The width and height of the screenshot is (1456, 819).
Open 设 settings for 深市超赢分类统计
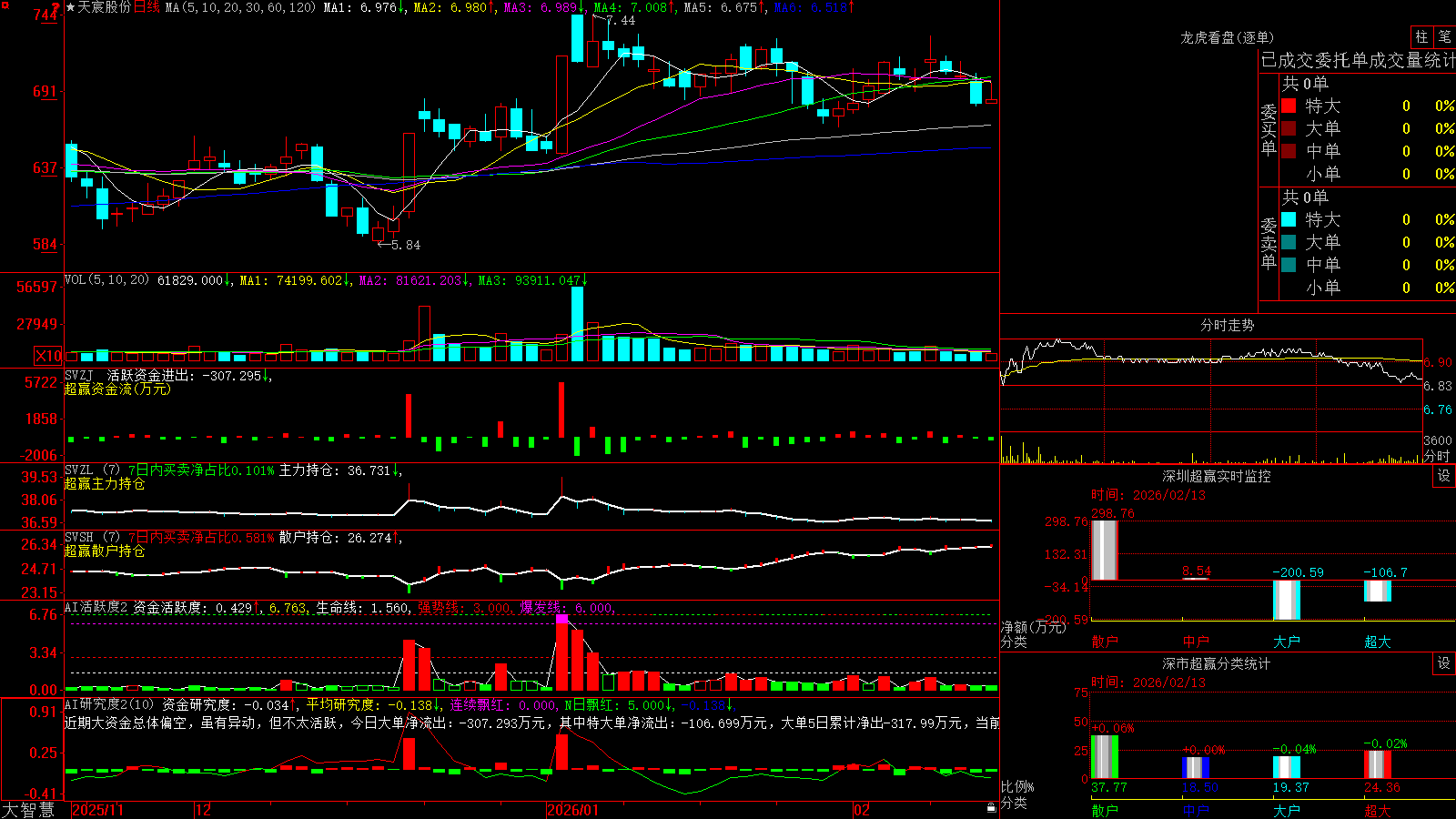[1444, 663]
